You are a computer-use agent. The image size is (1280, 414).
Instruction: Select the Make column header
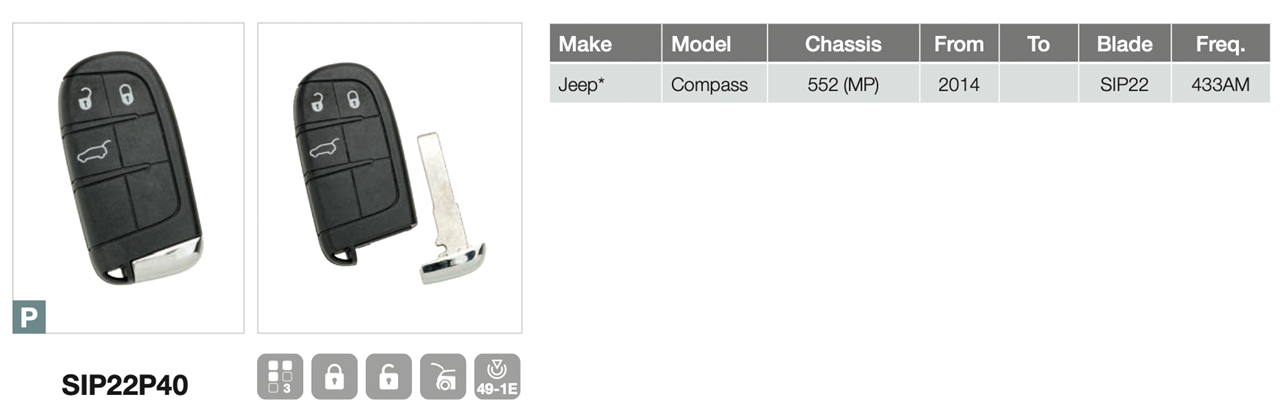pyautogui.click(x=605, y=44)
